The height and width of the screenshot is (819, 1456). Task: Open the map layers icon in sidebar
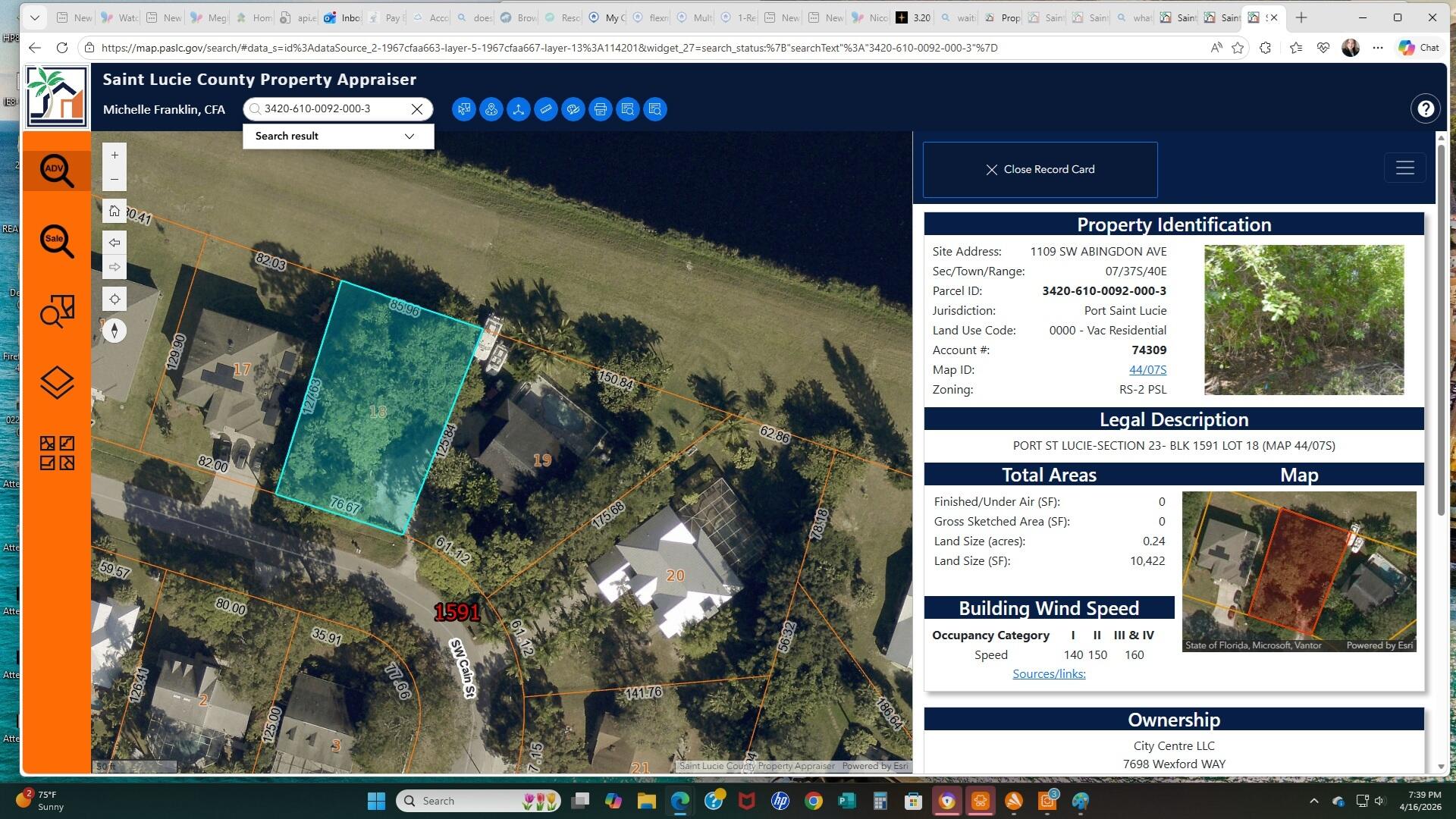click(x=57, y=383)
